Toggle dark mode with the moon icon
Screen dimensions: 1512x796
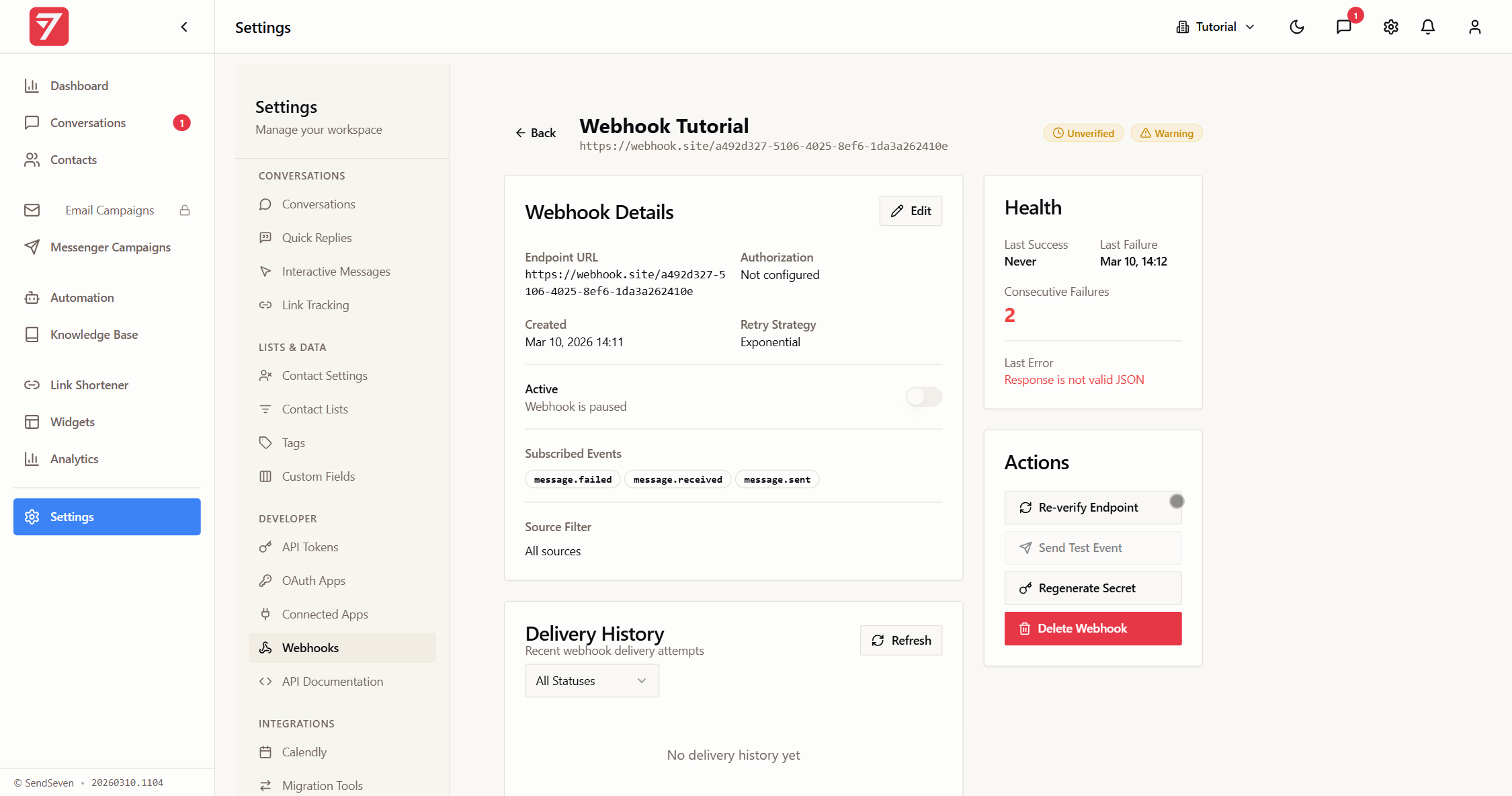click(1297, 27)
